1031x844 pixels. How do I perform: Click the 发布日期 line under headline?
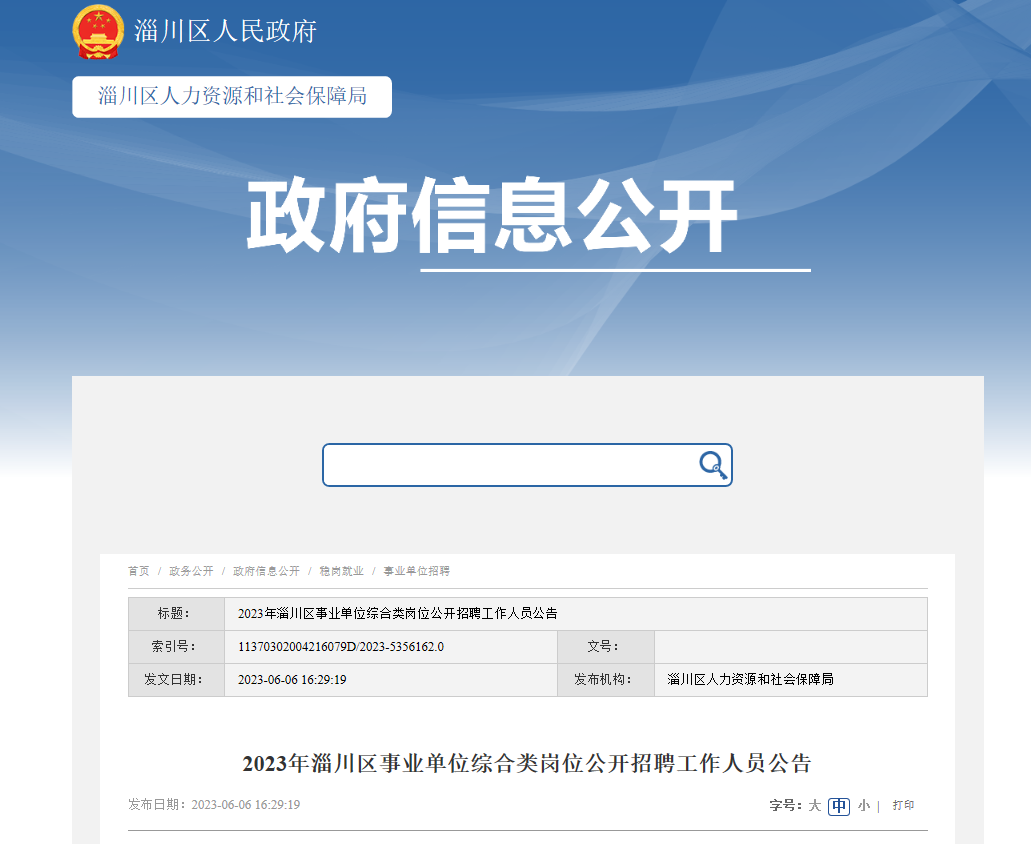214,805
